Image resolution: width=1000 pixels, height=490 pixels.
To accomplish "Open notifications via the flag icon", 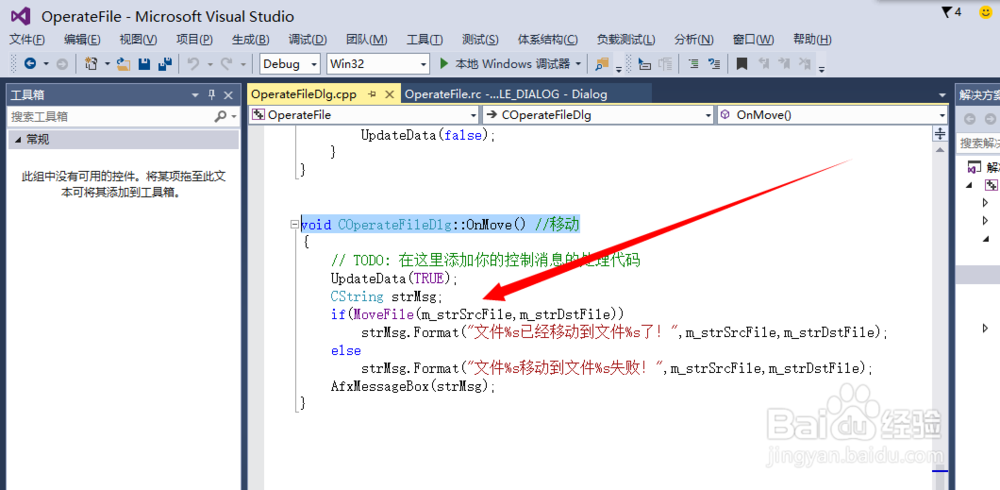I will pyautogui.click(x=946, y=12).
